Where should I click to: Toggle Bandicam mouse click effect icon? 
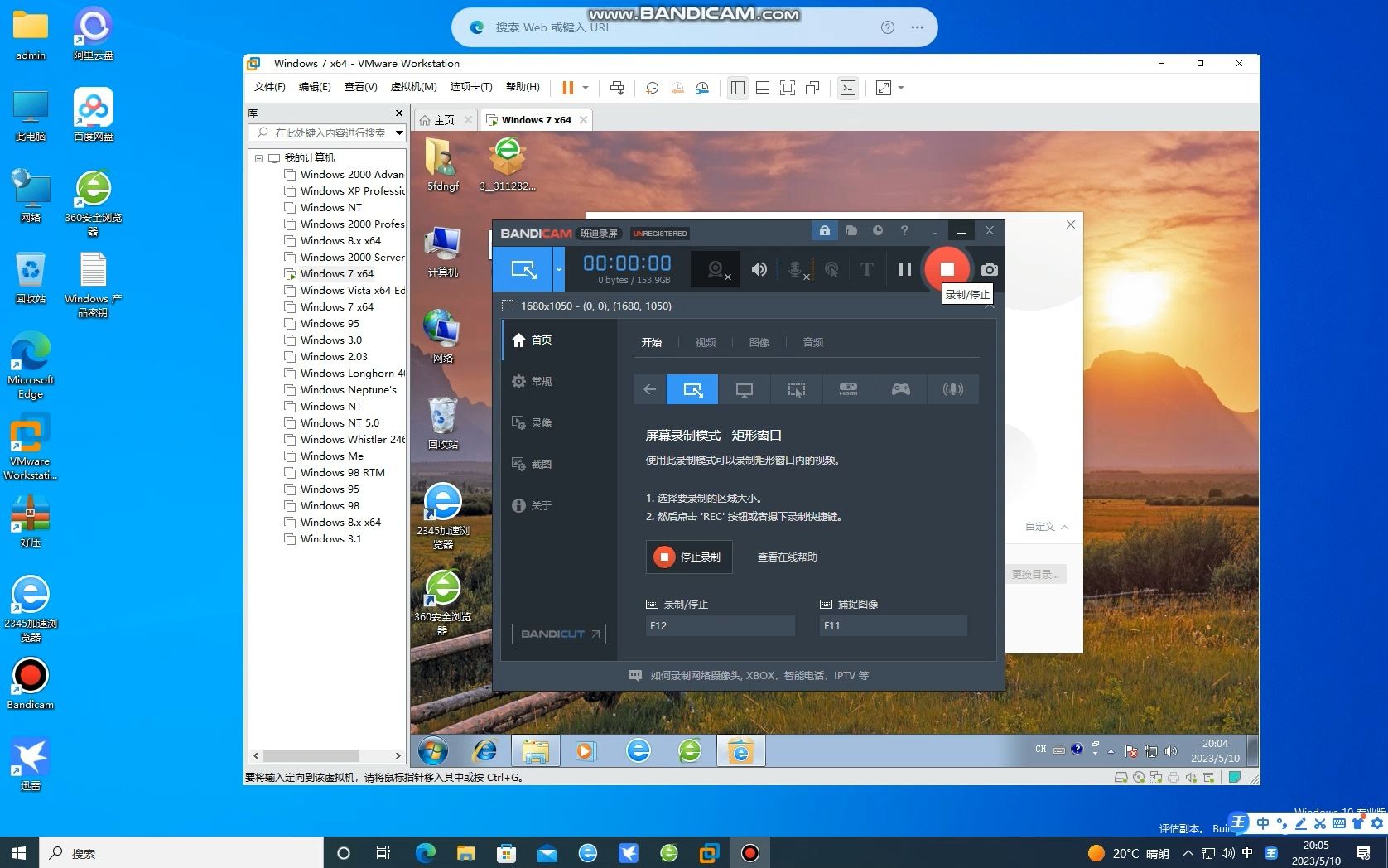pos(831,269)
